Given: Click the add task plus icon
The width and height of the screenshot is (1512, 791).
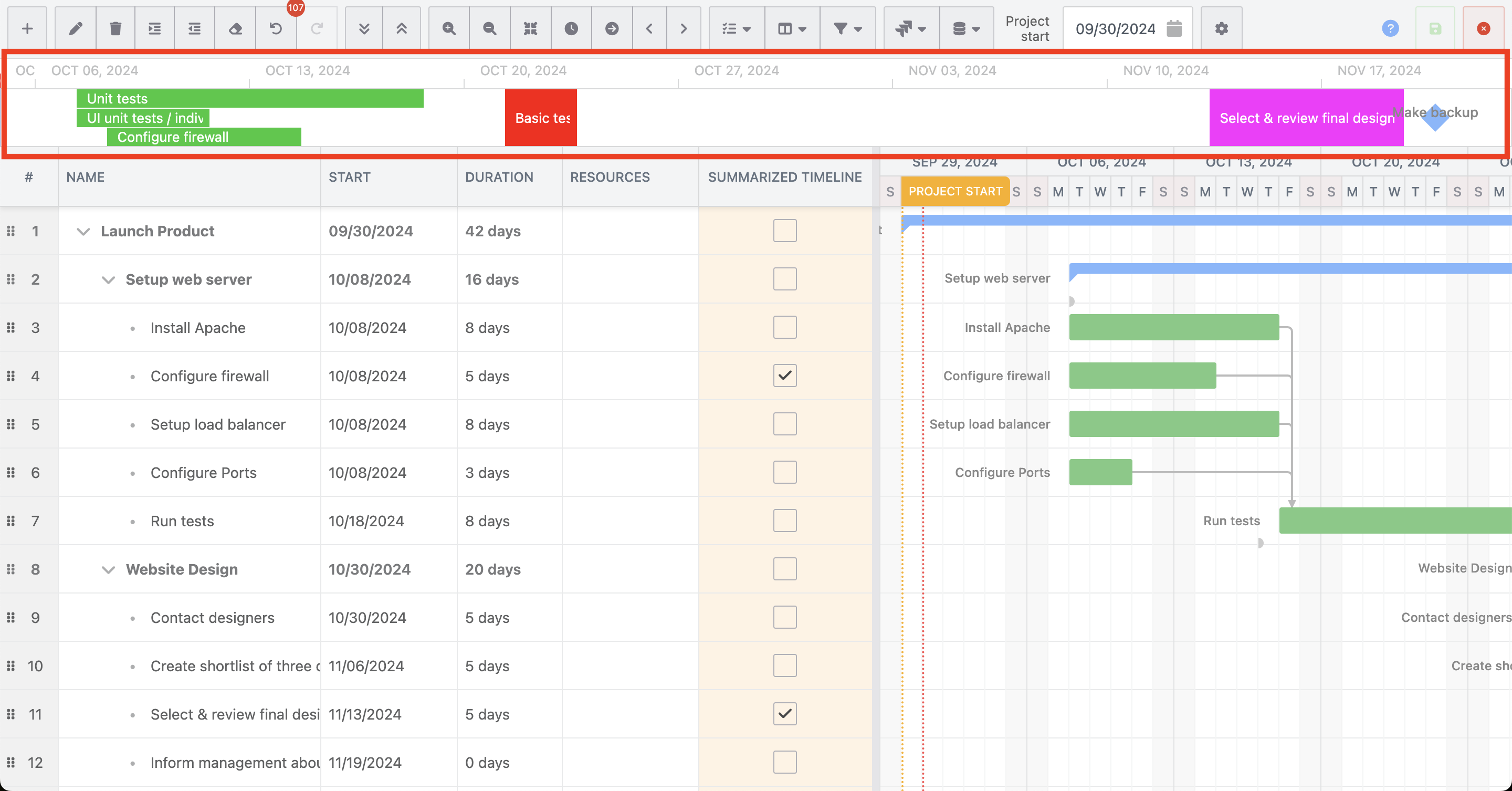Looking at the screenshot, I should [27, 28].
